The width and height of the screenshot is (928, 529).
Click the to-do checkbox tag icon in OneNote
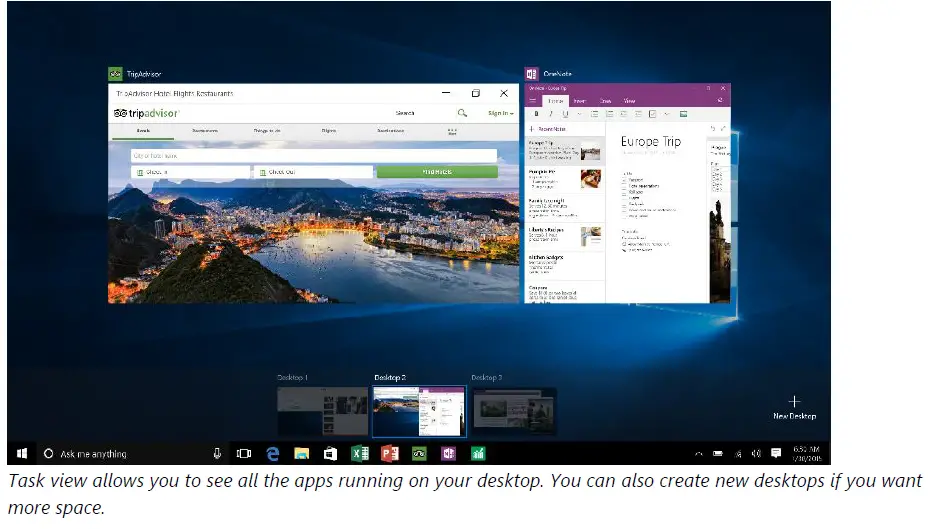pyautogui.click(x=652, y=114)
